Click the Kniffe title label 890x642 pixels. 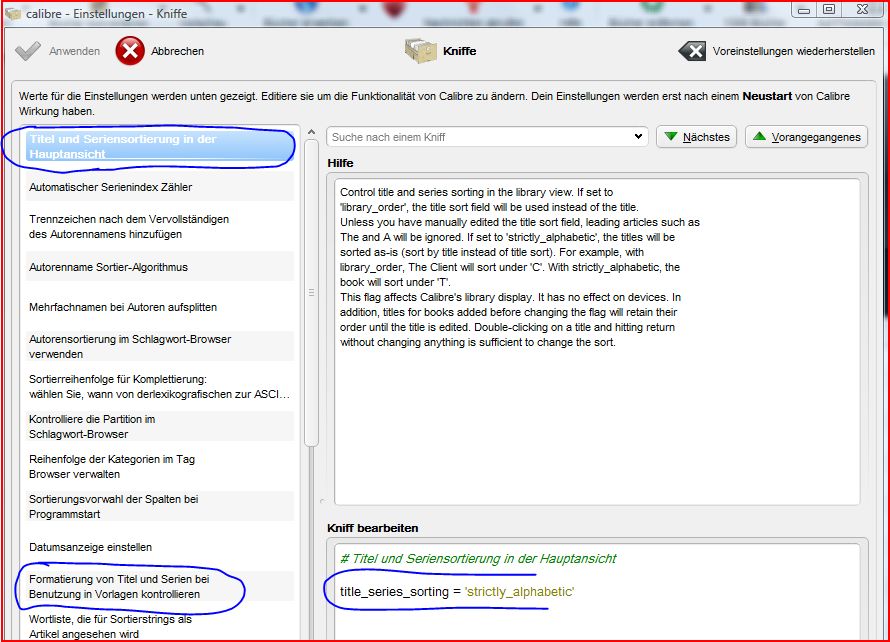click(460, 51)
